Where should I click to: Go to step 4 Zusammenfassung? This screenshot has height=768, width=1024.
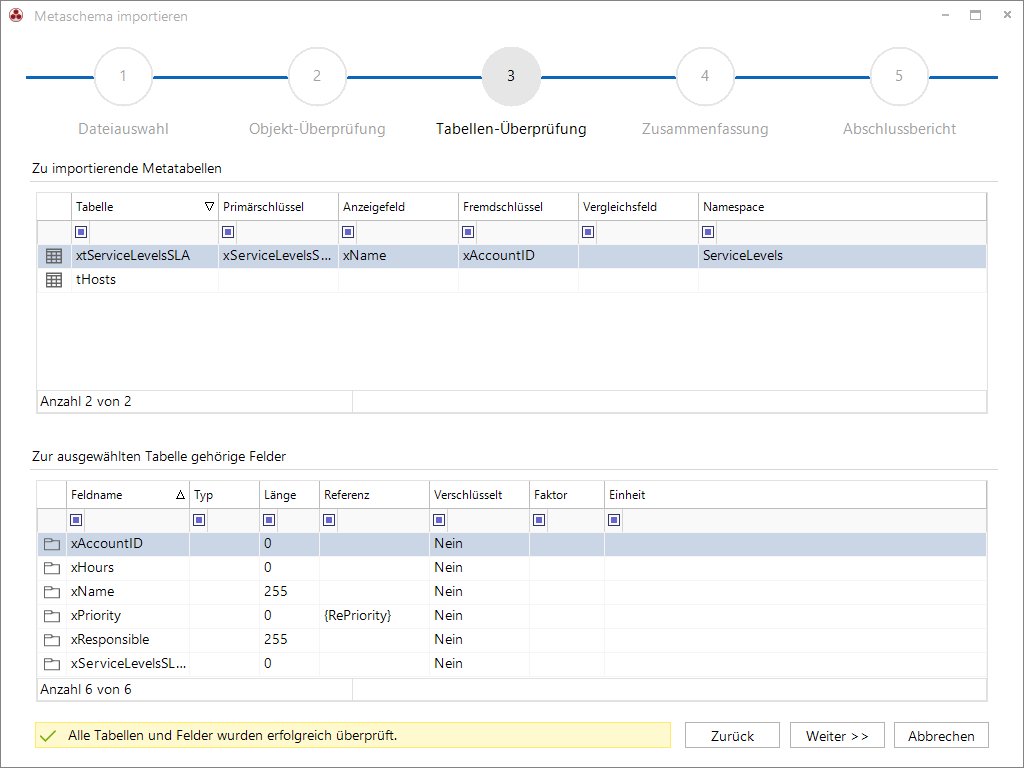[x=705, y=76]
